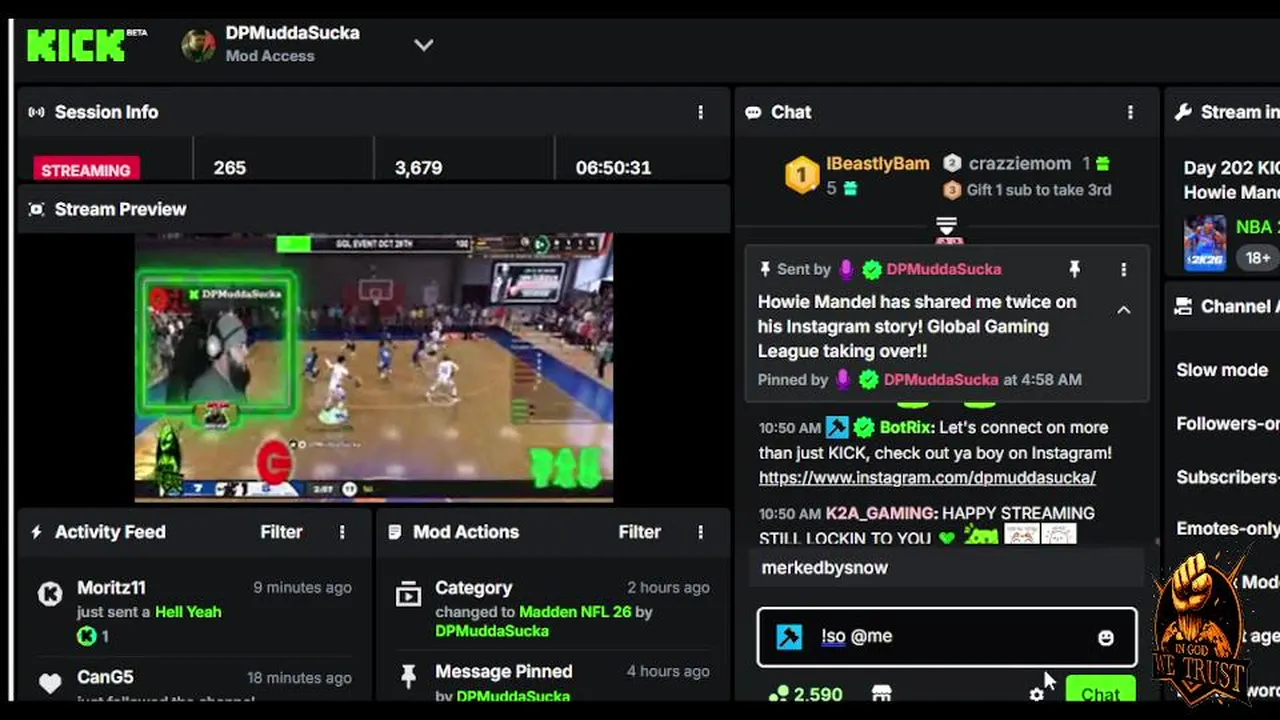
Task: Click the Stream Preview panel icon
Action: [x=37, y=209]
